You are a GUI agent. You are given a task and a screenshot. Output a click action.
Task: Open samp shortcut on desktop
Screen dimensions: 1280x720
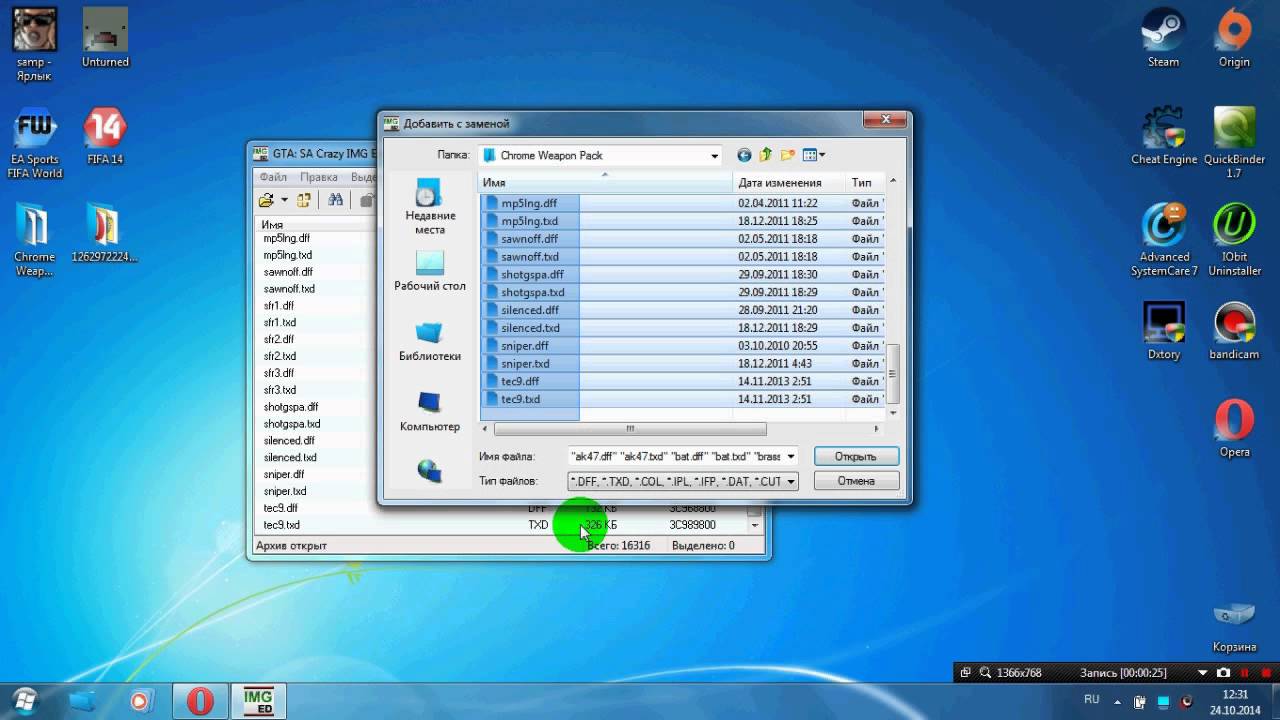coord(34,45)
